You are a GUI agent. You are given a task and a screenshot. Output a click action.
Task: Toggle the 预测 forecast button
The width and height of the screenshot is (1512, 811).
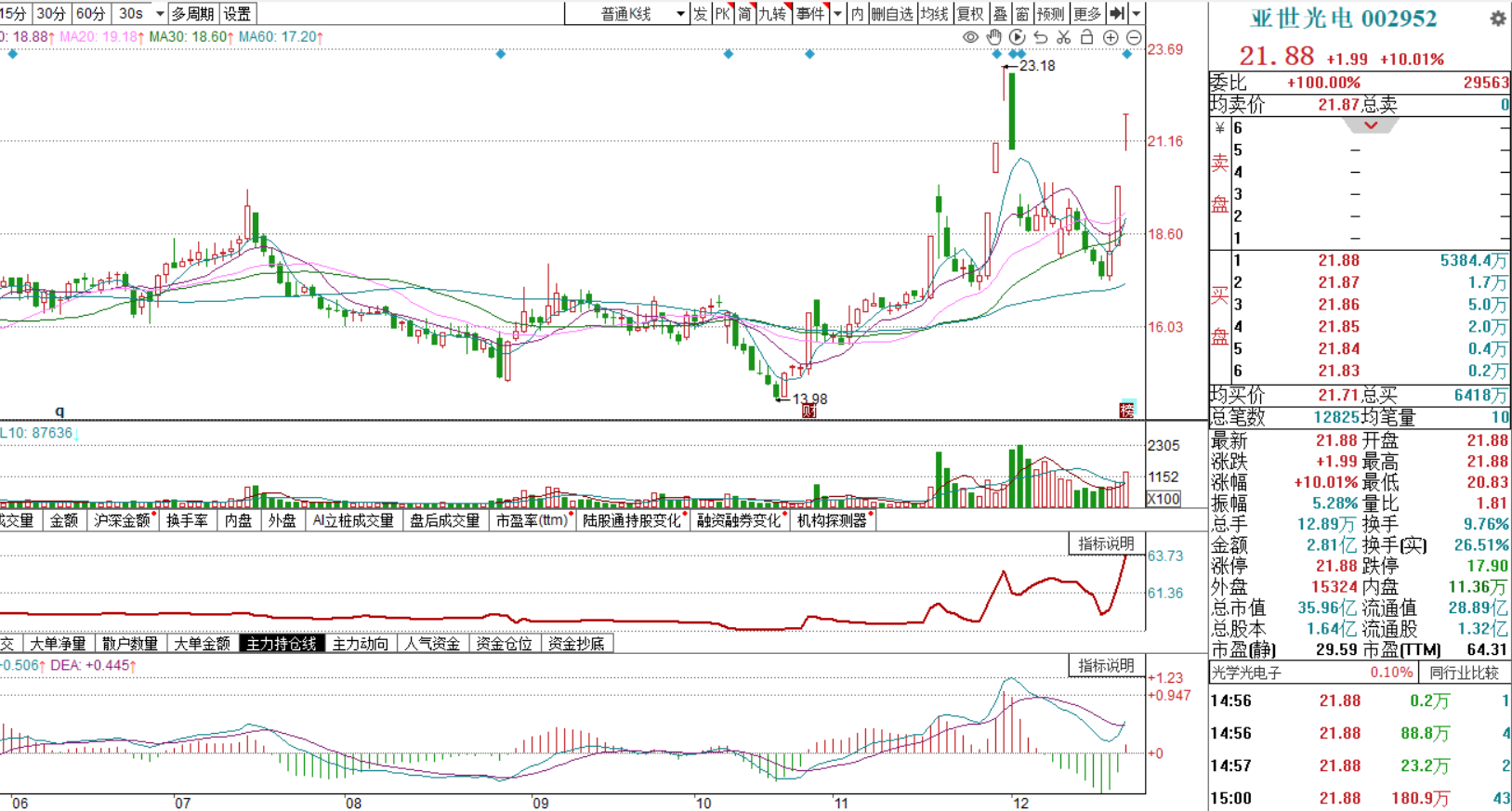(1051, 13)
